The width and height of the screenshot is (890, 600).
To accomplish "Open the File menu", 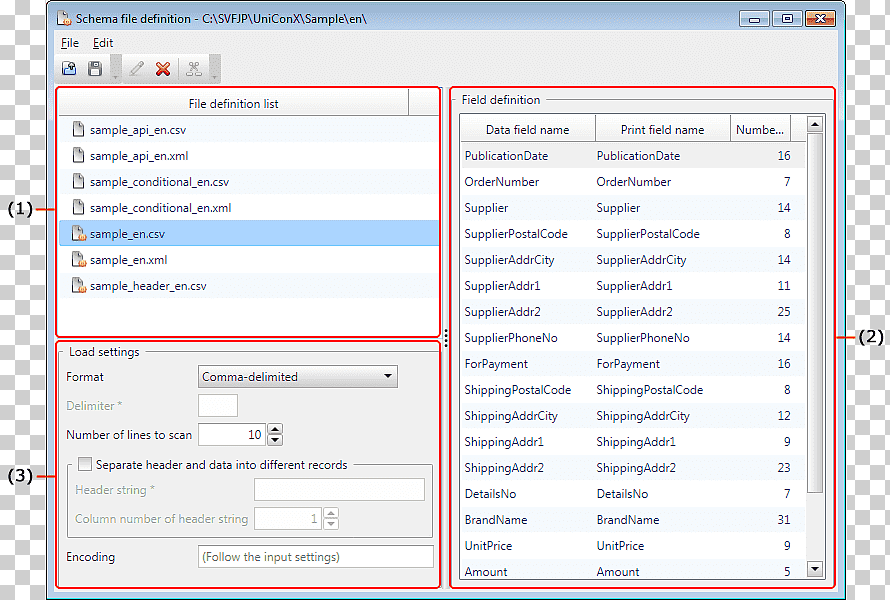I will tap(70, 43).
